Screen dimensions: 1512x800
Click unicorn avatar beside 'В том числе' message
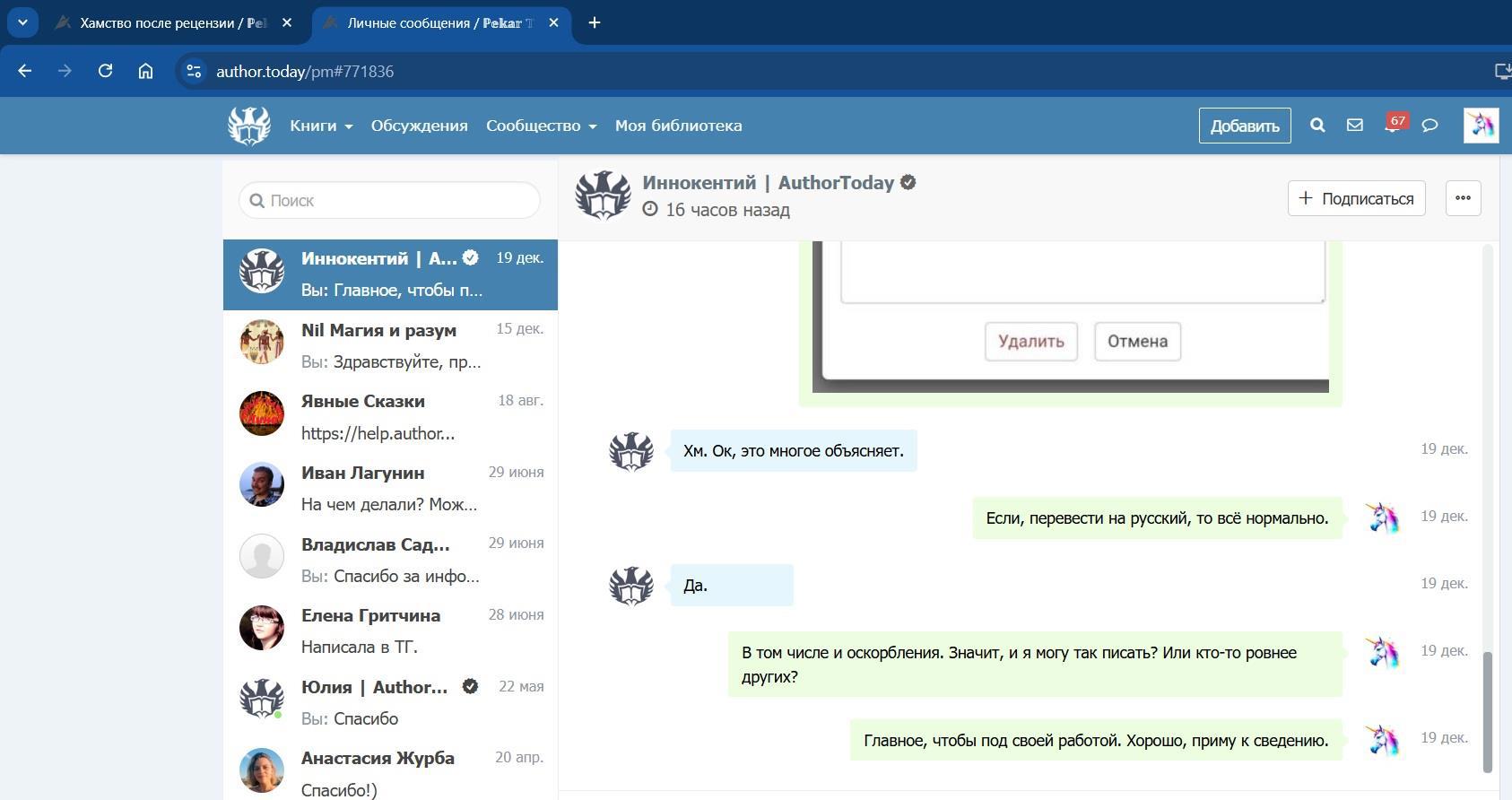1382,652
